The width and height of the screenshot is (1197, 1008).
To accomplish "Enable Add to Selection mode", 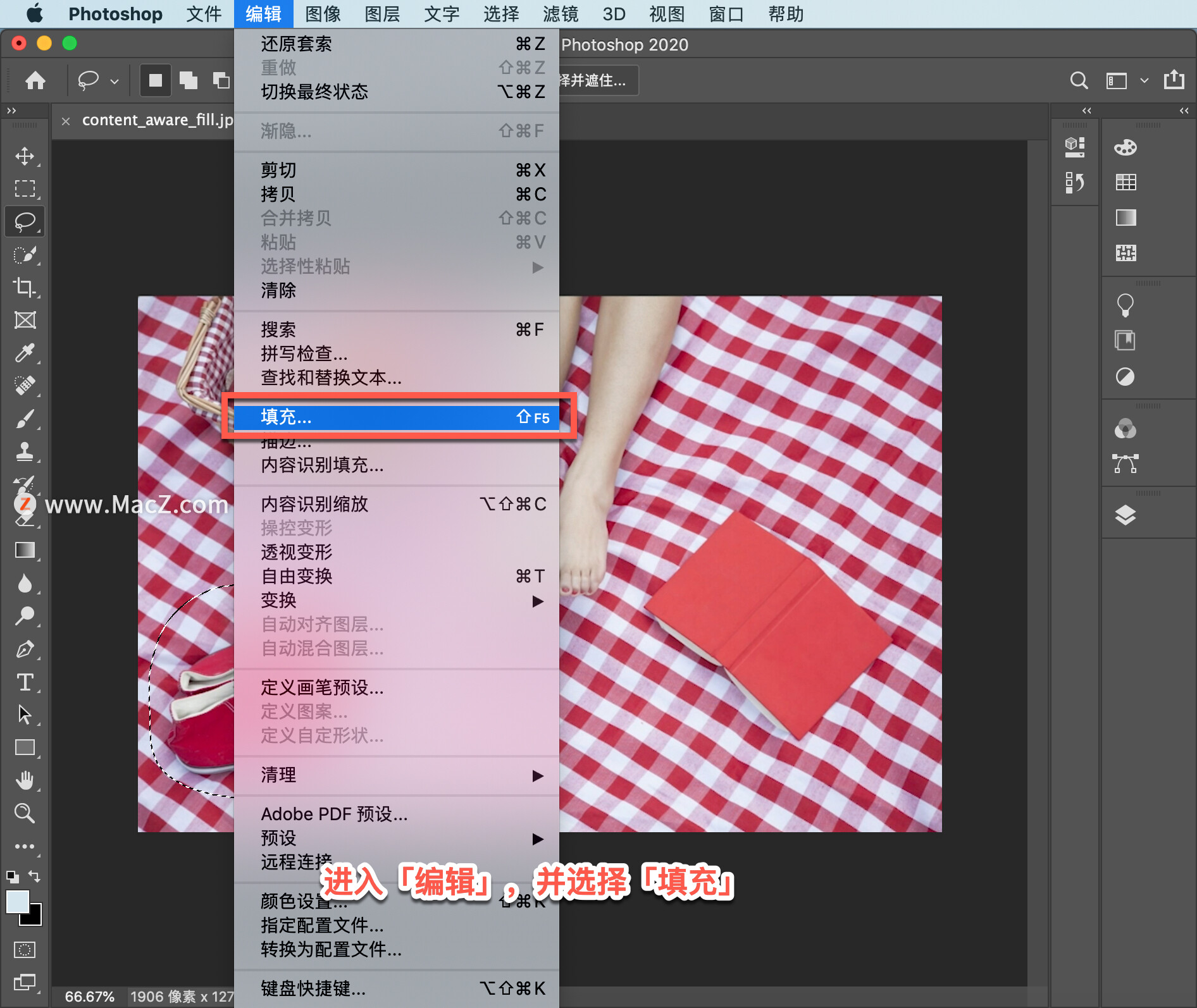I will (x=189, y=80).
